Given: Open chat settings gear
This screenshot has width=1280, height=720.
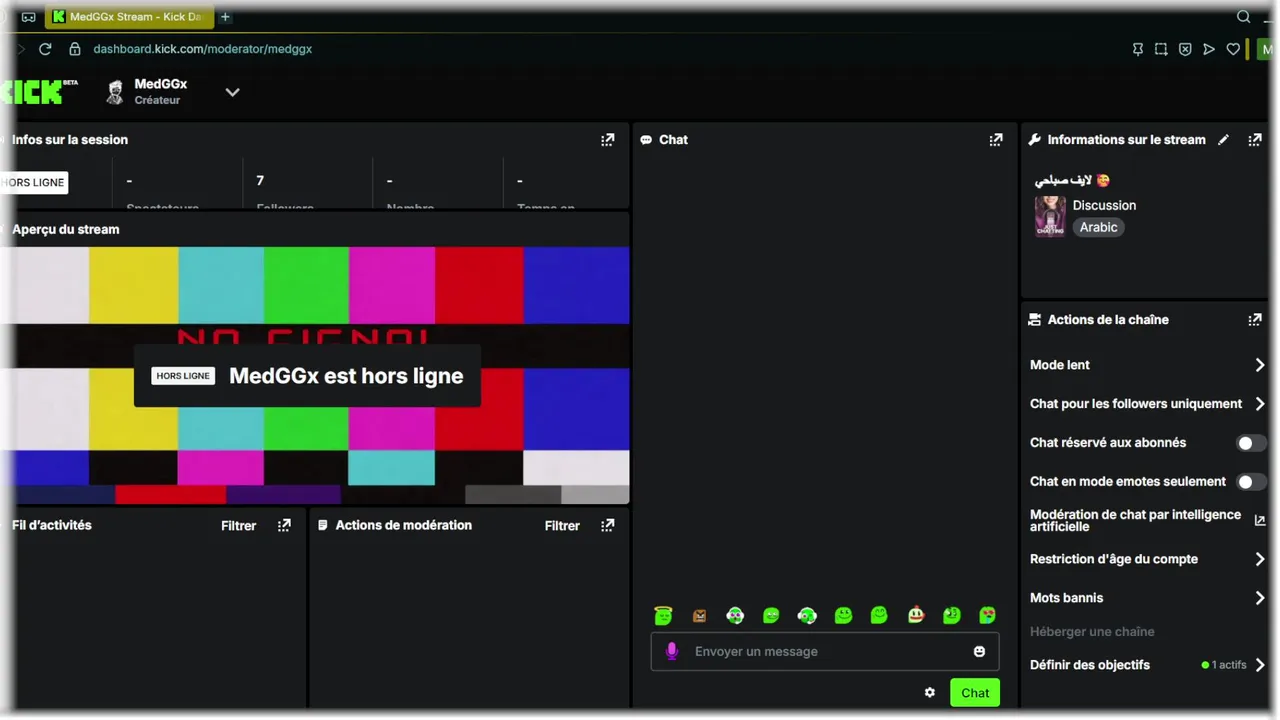Looking at the screenshot, I should (x=930, y=692).
